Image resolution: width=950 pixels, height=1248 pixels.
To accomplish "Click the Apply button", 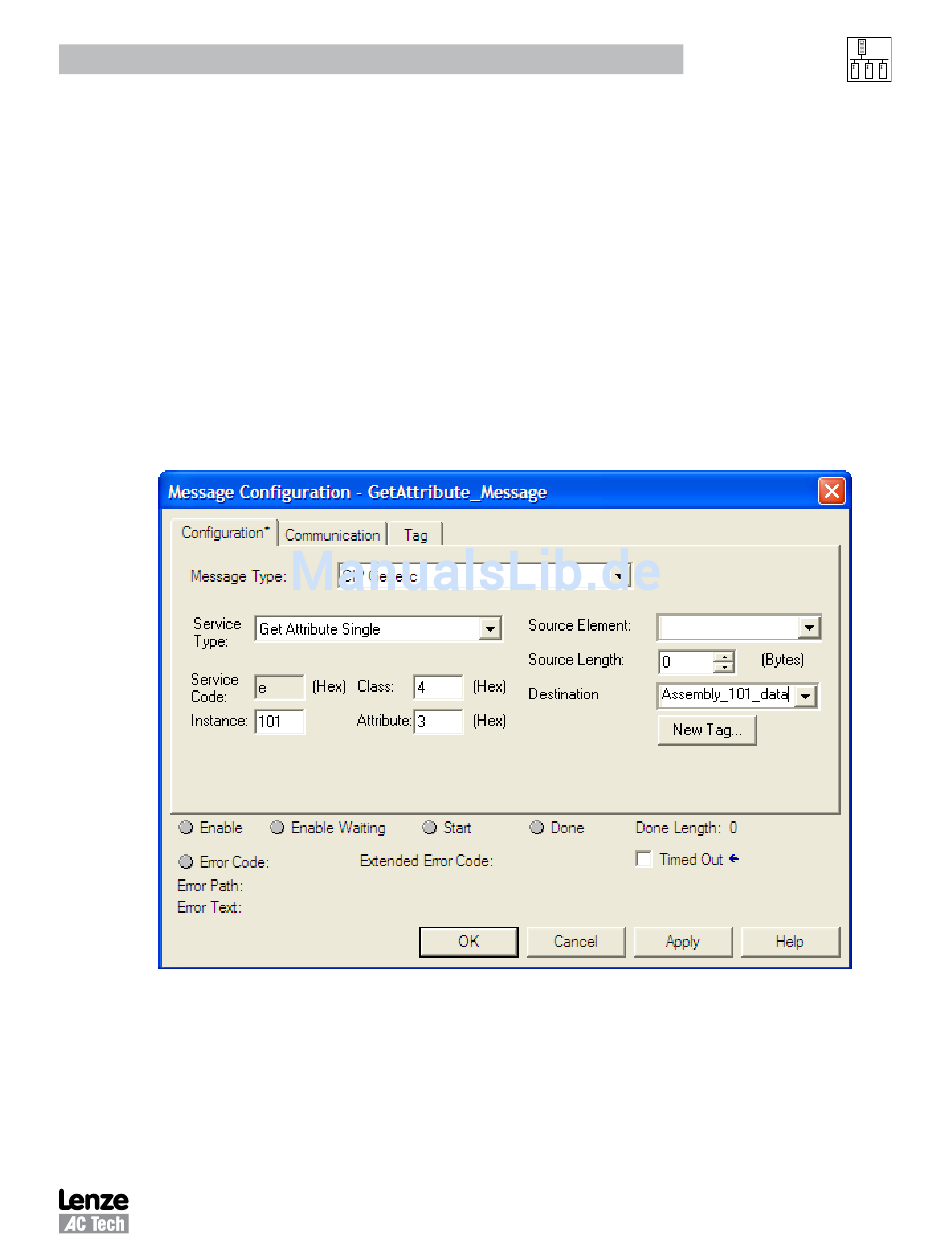I will point(683,942).
